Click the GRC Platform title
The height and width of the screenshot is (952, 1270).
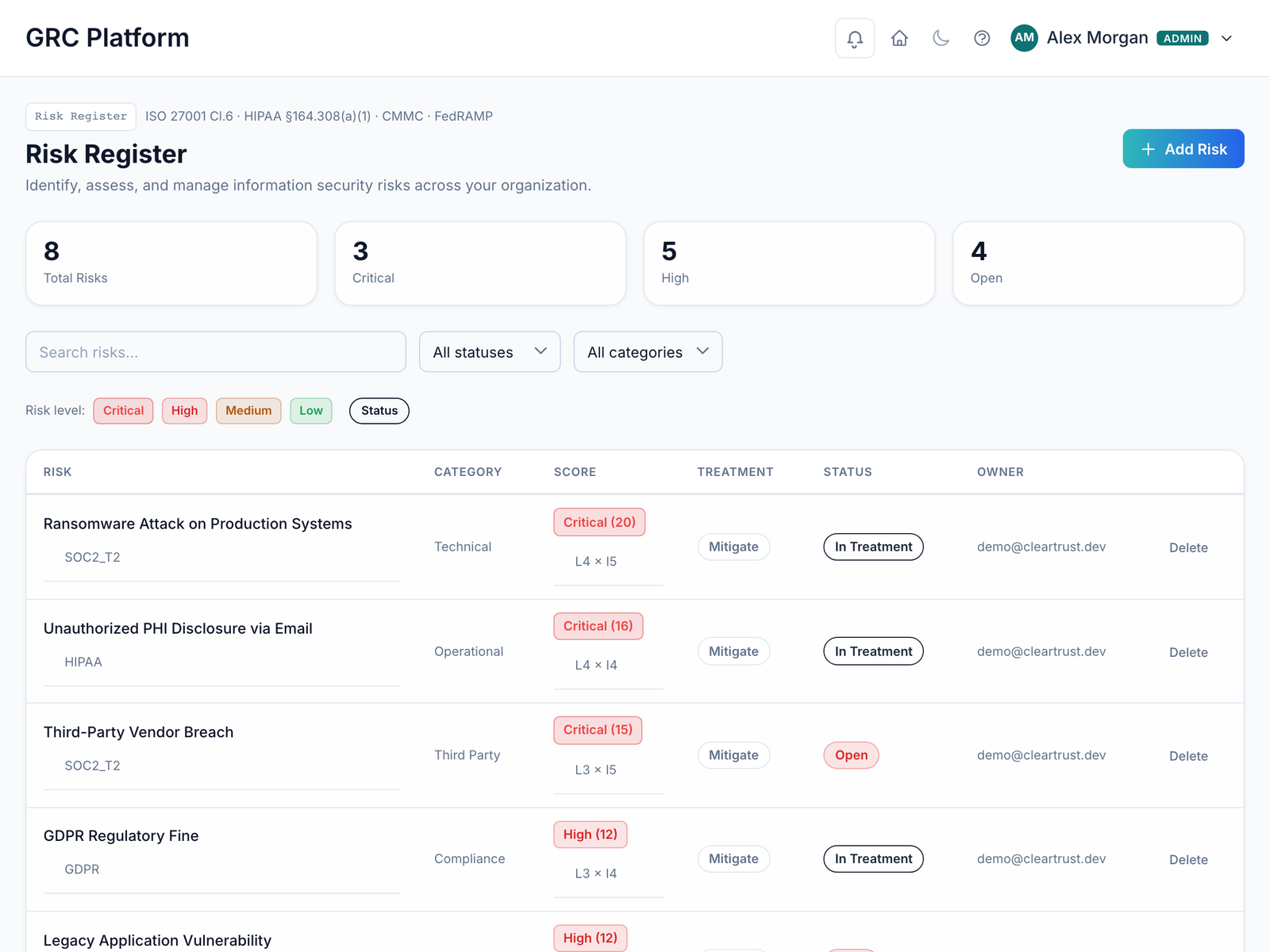pos(107,38)
